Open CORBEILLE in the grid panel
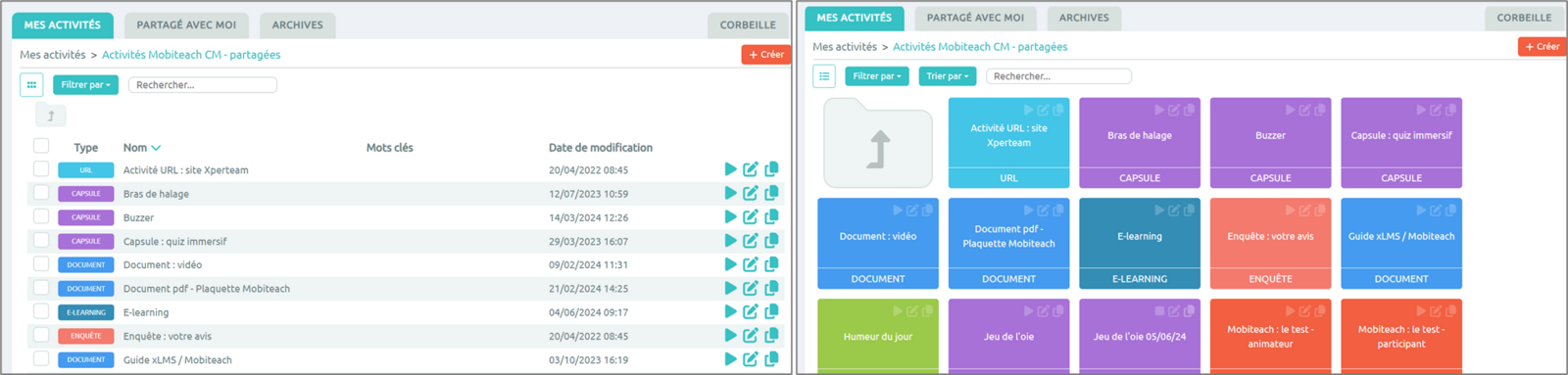This screenshot has width=1568, height=375. tap(1525, 18)
